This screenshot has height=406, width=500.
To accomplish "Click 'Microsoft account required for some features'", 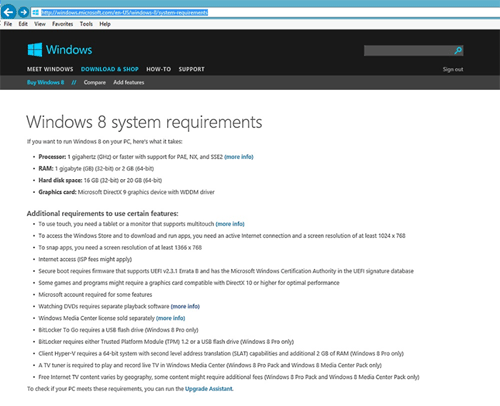I will coord(95,295).
